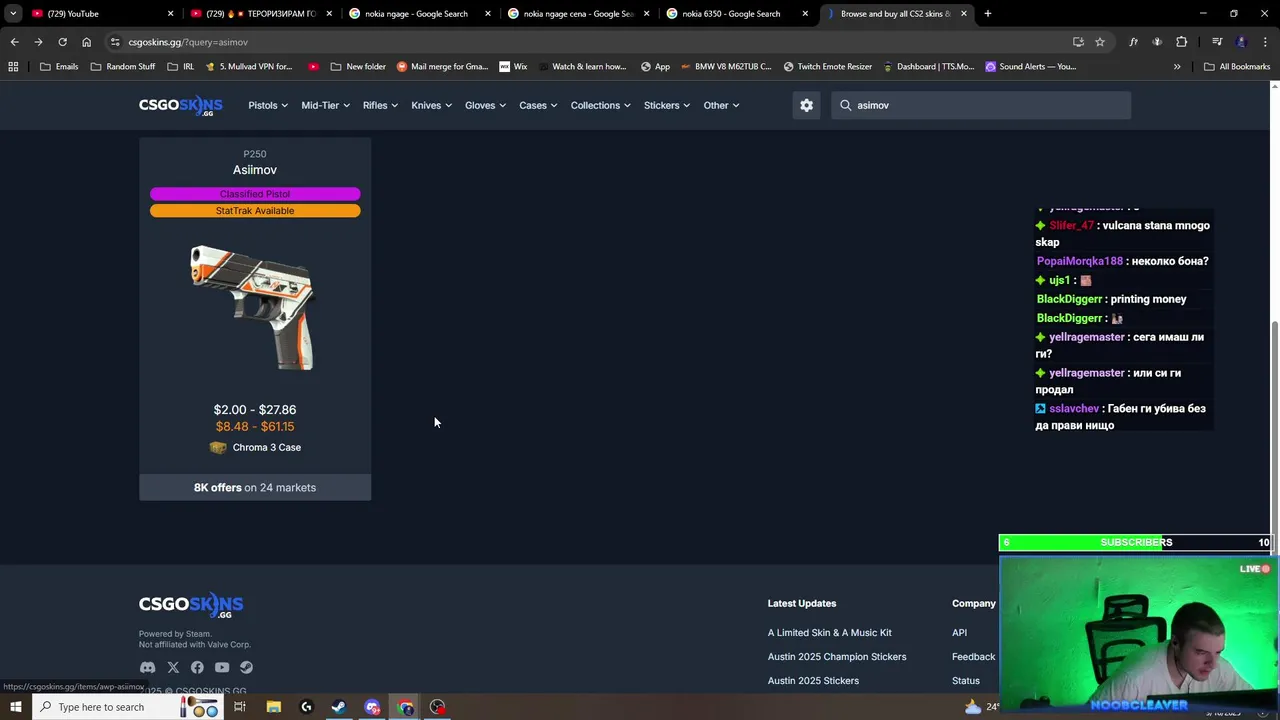Expand the Stickers dropdown menu
1280x720 pixels.
pyautogui.click(x=667, y=105)
